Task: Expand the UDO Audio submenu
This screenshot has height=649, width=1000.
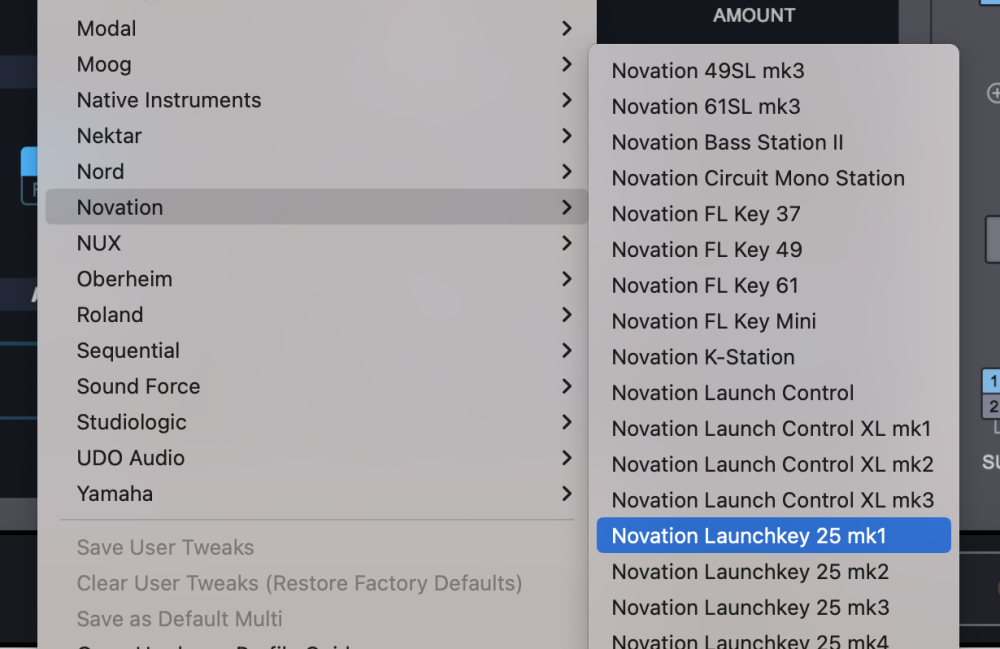Action: [131, 458]
